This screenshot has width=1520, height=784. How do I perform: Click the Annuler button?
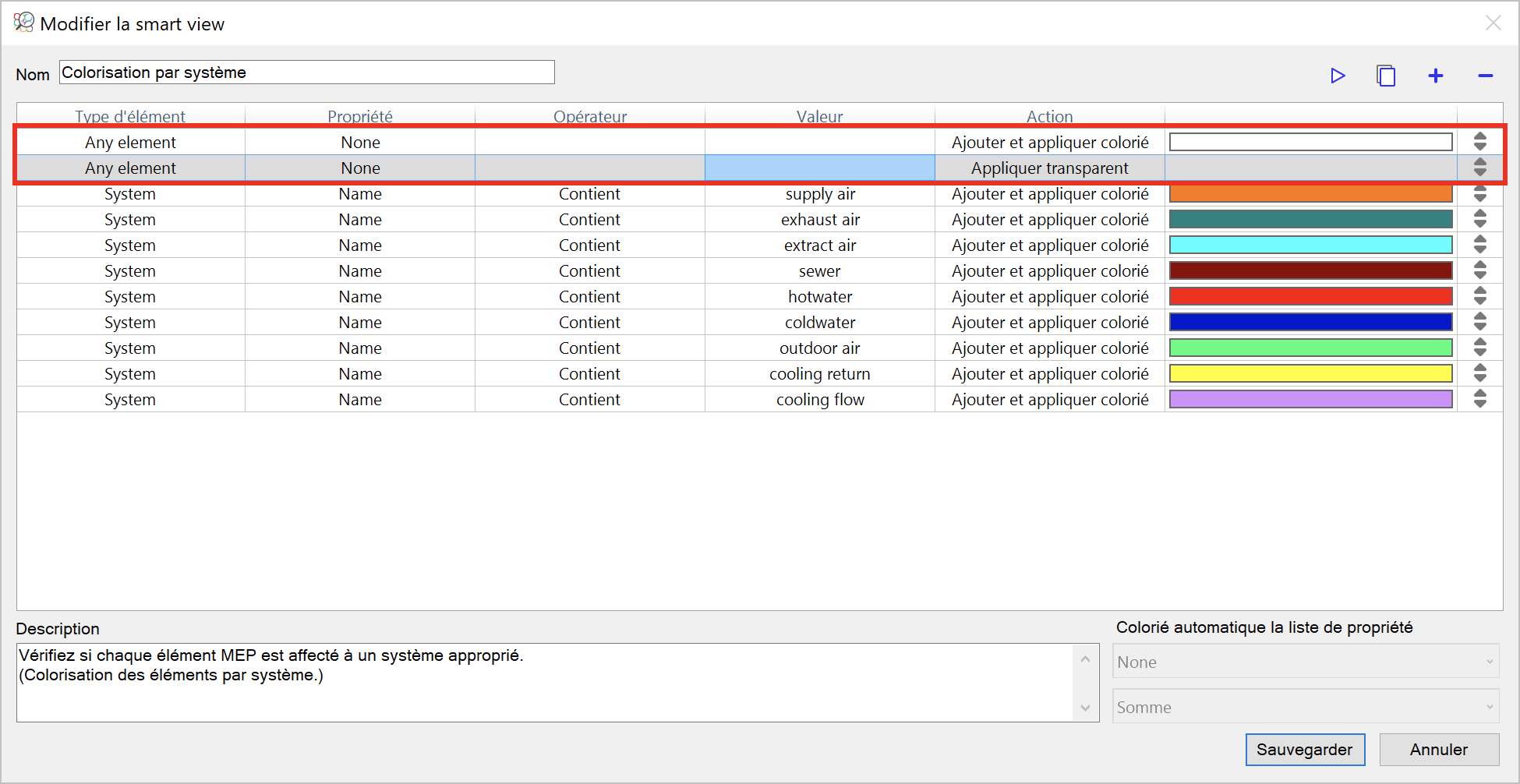coord(1439,750)
